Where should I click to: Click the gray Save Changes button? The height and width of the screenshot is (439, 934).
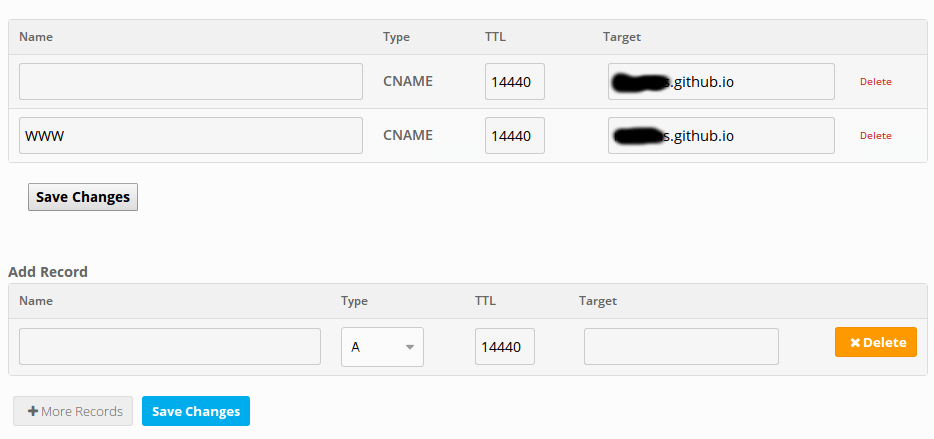83,197
